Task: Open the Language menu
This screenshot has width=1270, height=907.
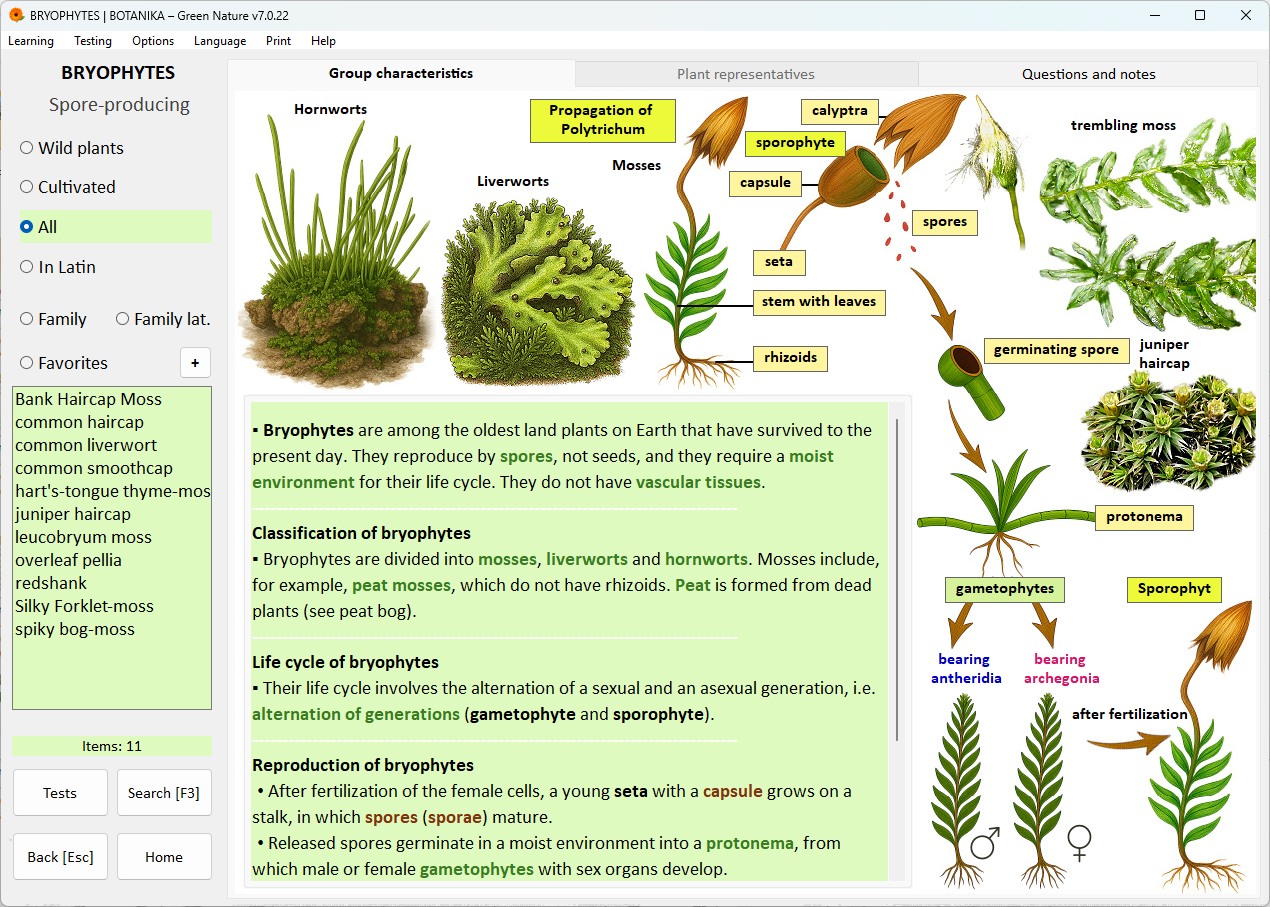Action: pos(220,41)
